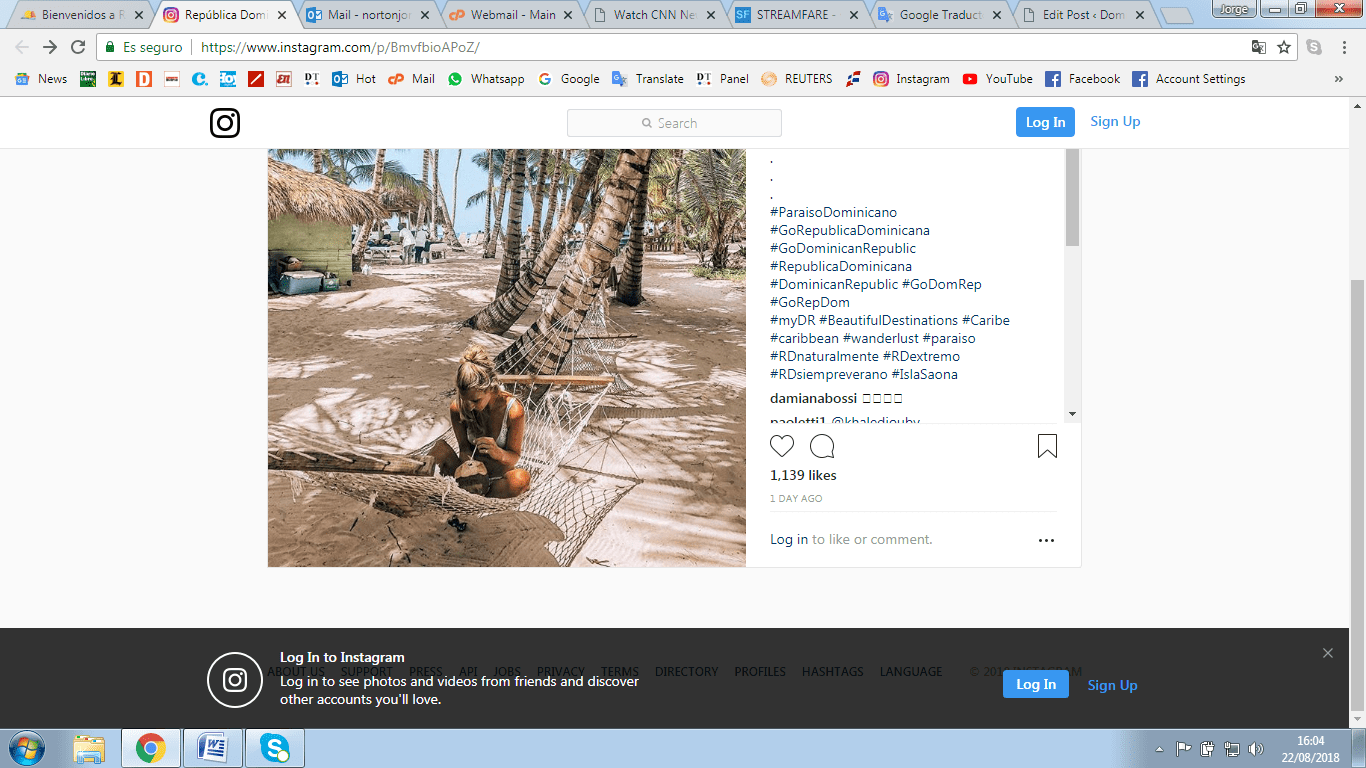Save post with bookmark icon
The image size is (1366, 768).
[1047, 446]
